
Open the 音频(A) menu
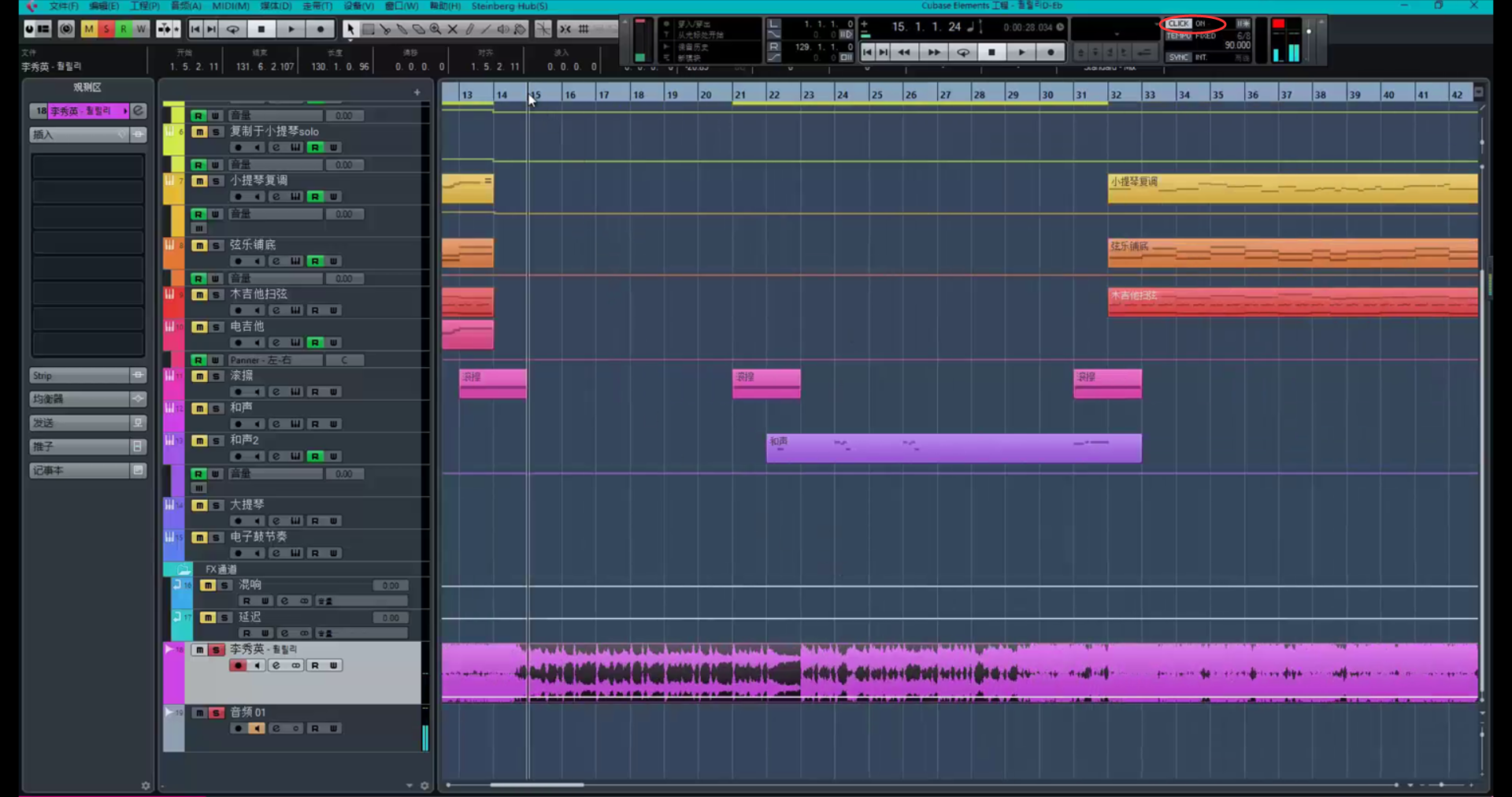pos(186,6)
